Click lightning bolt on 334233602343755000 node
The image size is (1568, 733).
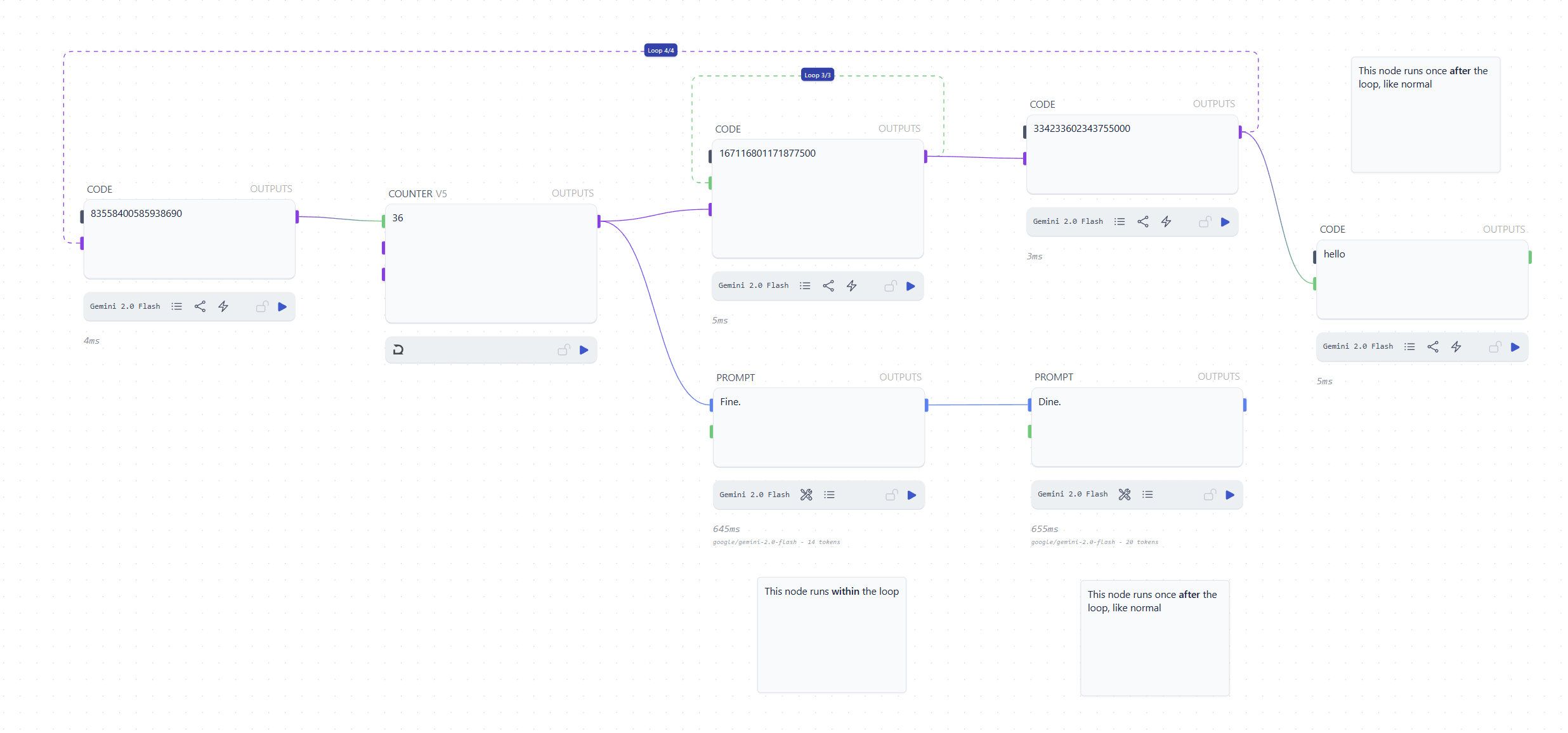point(1166,222)
